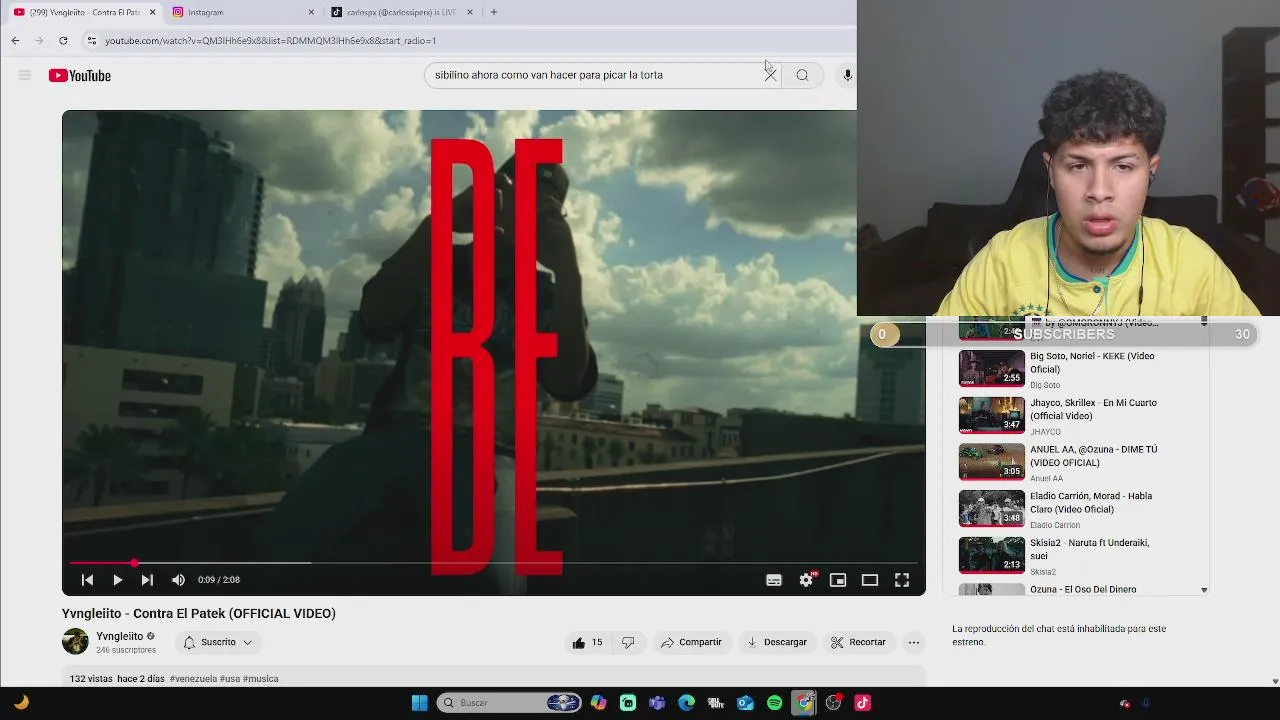This screenshot has height=720, width=1280.
Task: Open OBS Studio from taskbar
Action: click(833, 703)
